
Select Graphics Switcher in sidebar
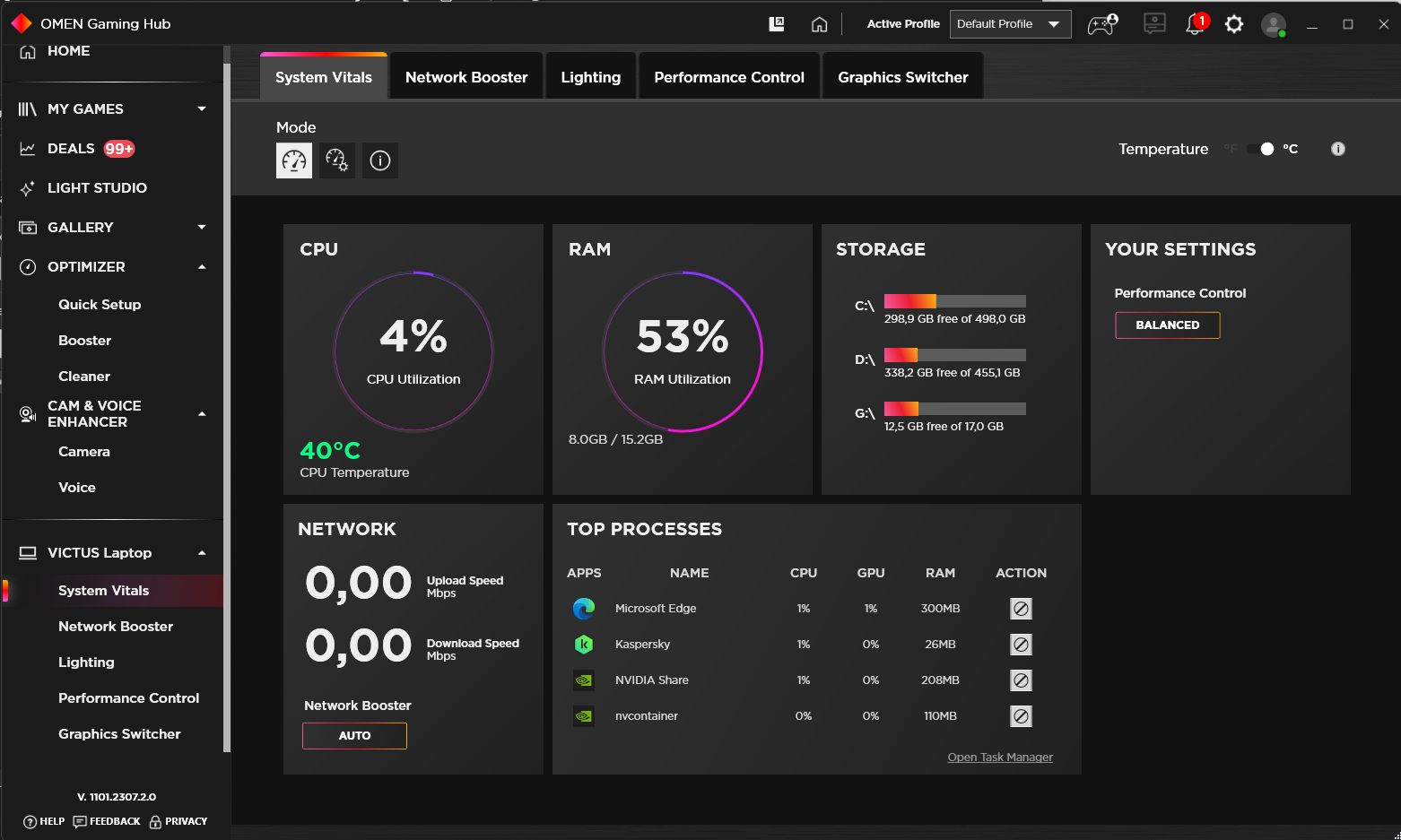point(119,734)
